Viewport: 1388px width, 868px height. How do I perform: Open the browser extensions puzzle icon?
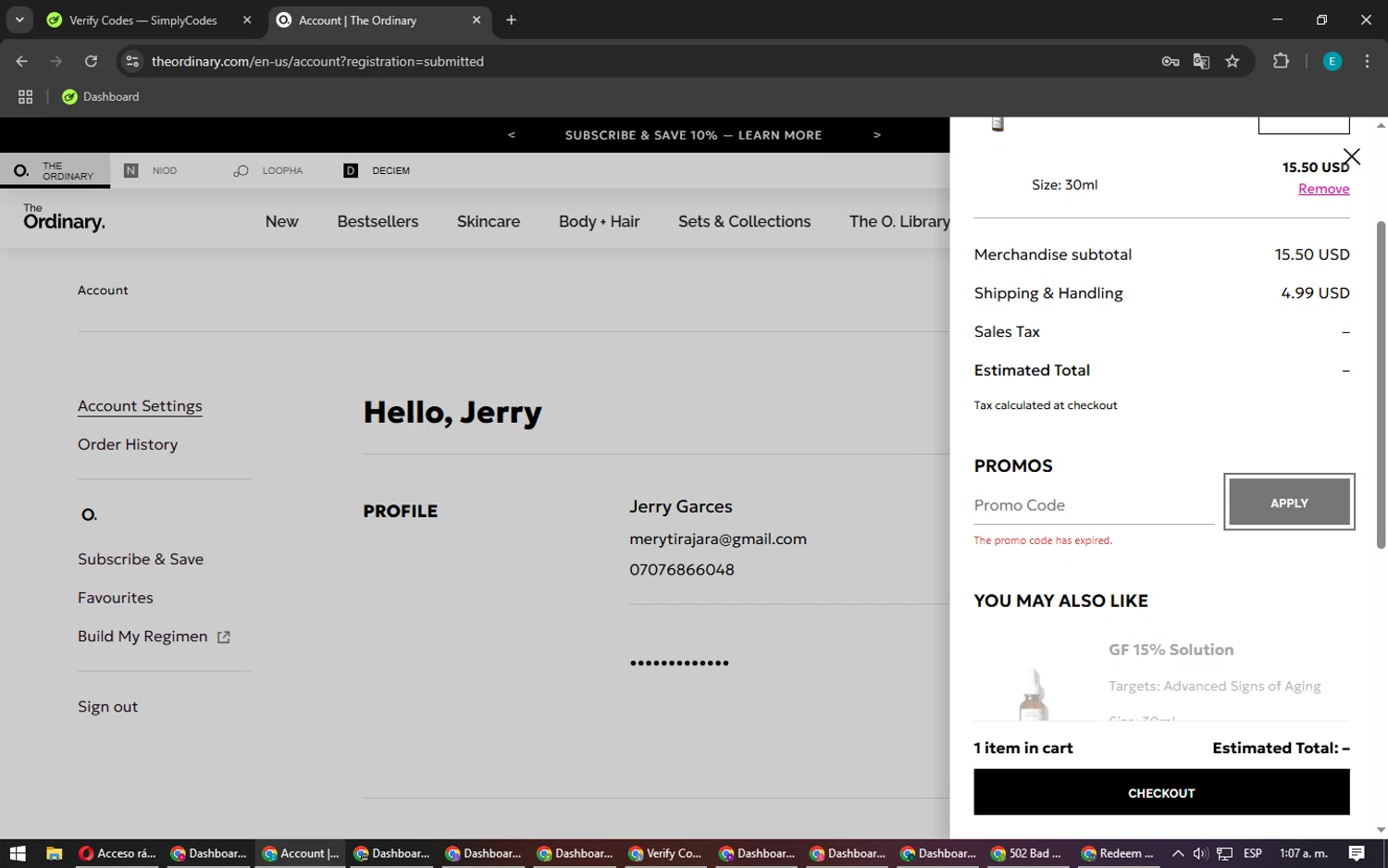click(1281, 61)
